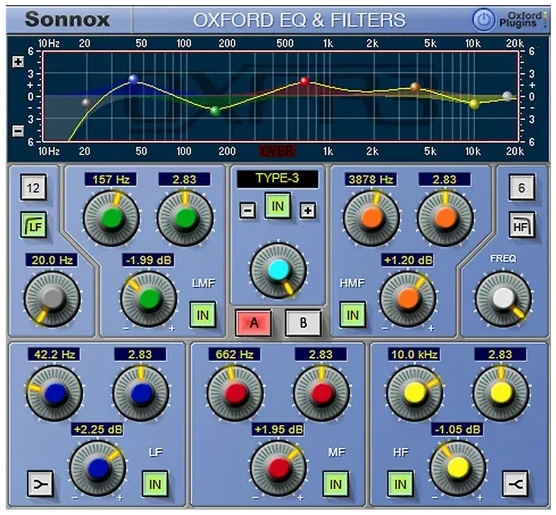Viewport: 556px width, 515px height.
Task: Click the blue LF gain knob
Action: click(x=98, y=468)
